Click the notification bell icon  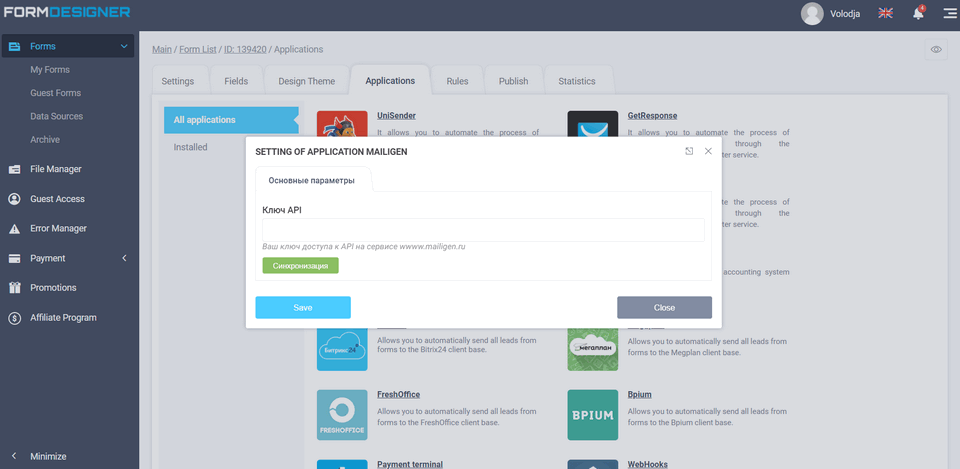pos(918,13)
